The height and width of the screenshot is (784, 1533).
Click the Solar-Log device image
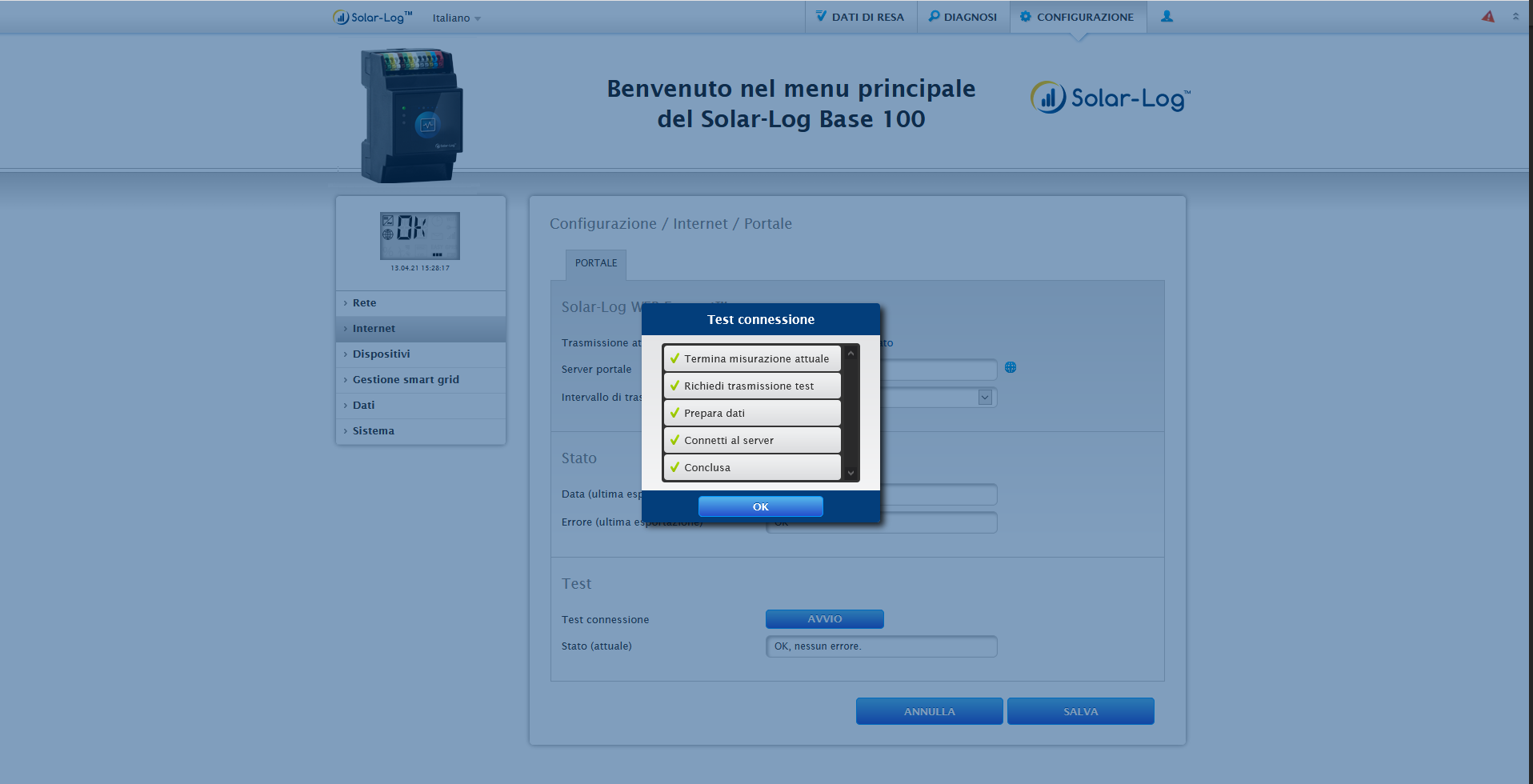point(412,114)
